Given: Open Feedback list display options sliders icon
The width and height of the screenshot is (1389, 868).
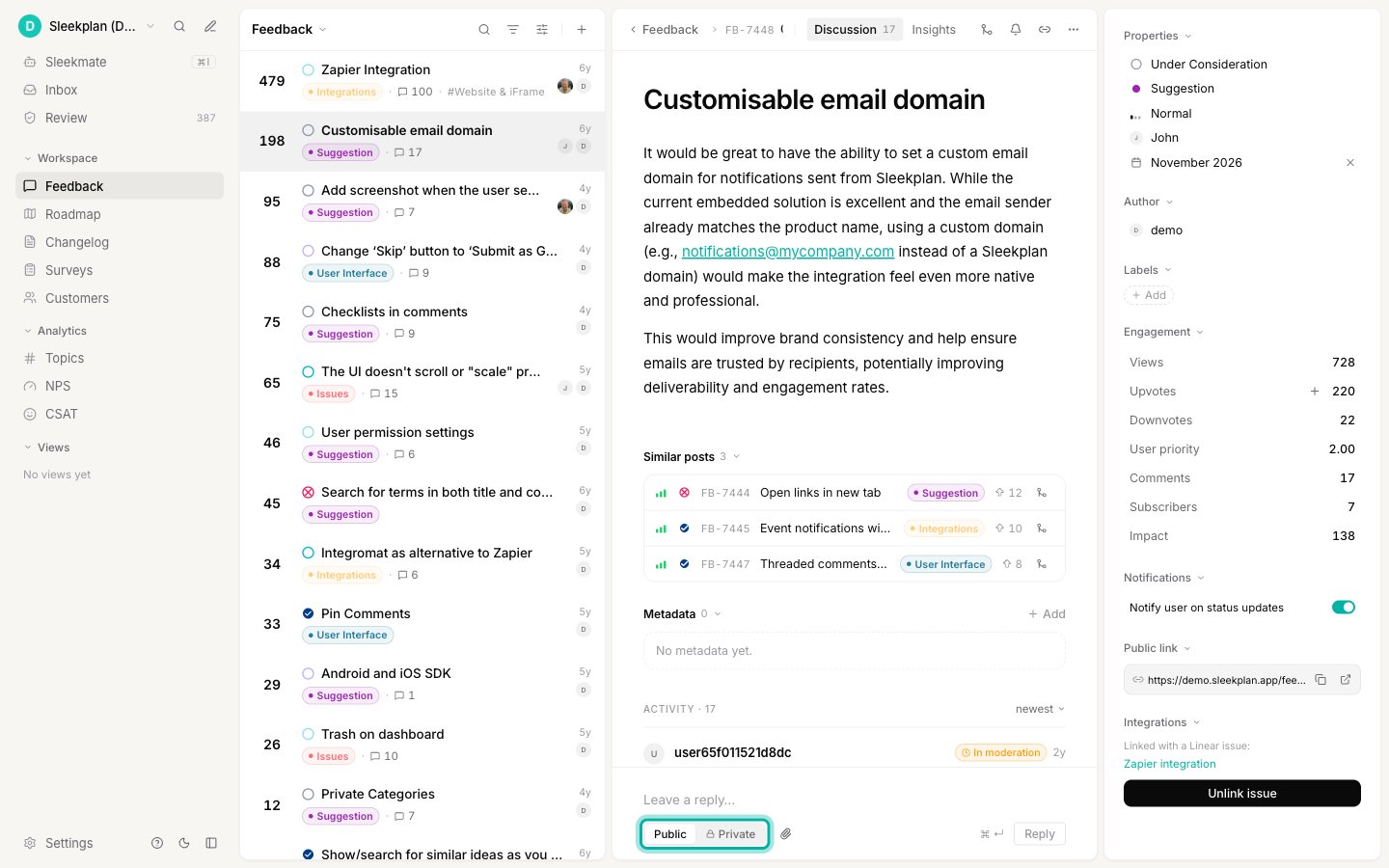Looking at the screenshot, I should point(542,30).
